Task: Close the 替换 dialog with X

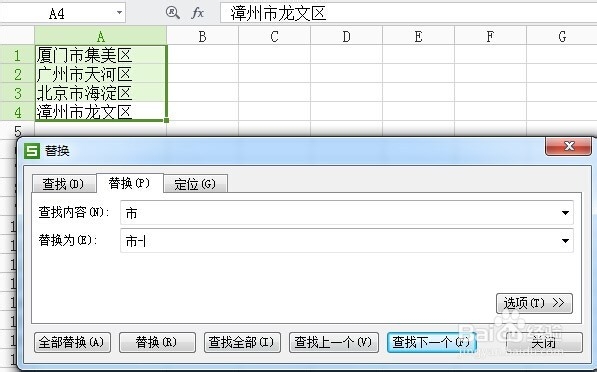Action: pyautogui.click(x=568, y=146)
